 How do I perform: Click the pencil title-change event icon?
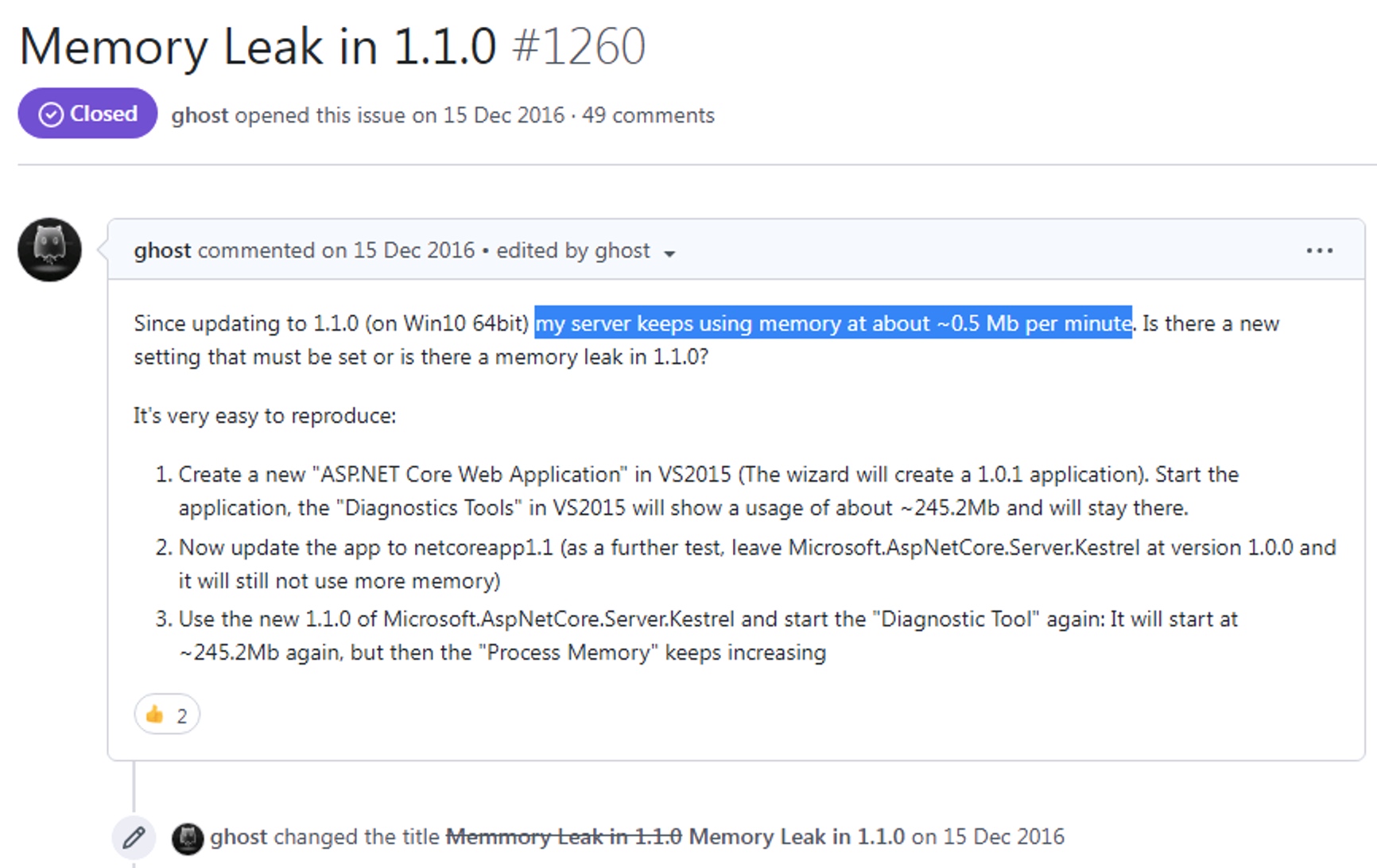click(134, 837)
